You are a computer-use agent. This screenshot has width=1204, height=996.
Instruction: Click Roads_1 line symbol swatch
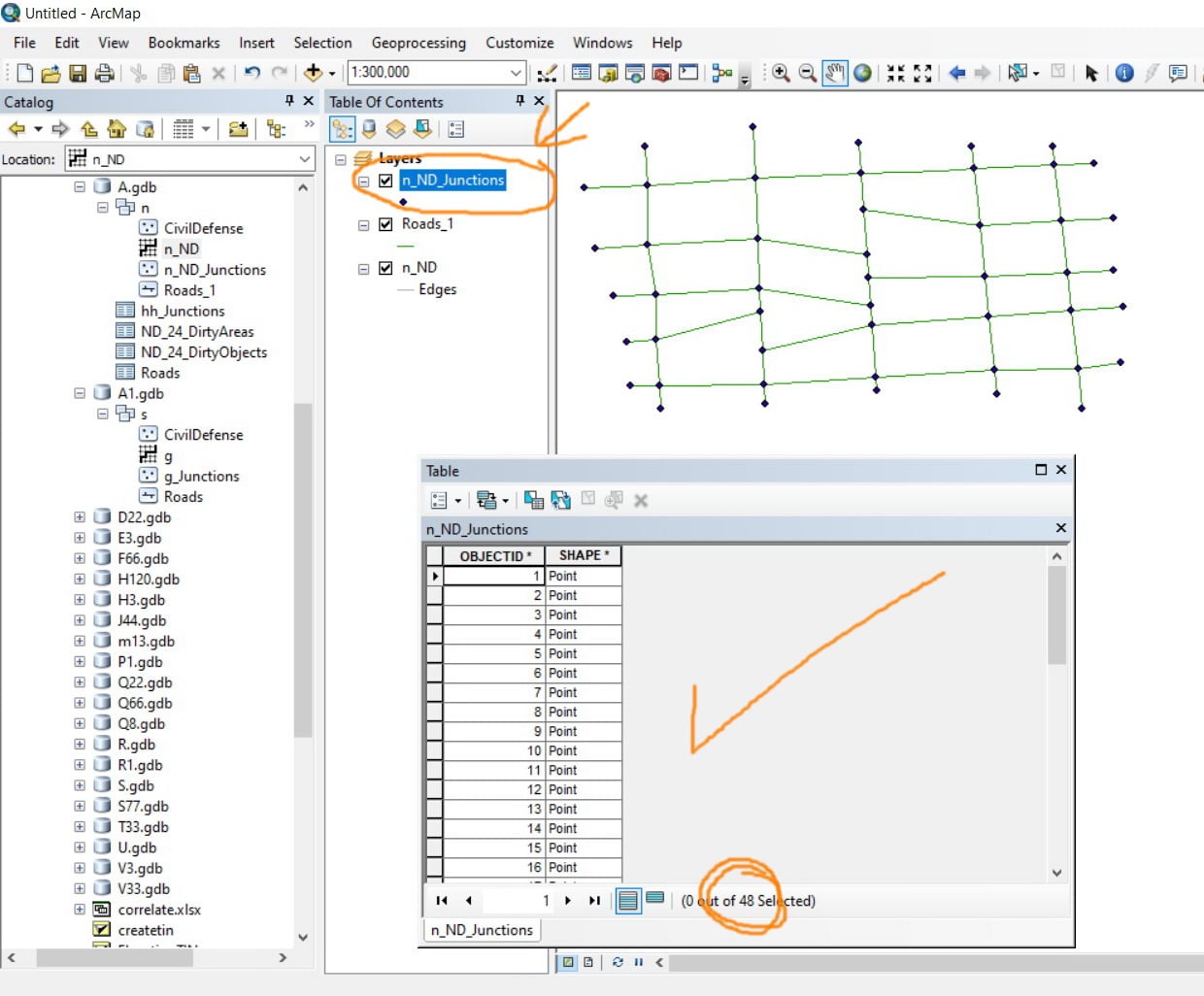[x=406, y=246]
